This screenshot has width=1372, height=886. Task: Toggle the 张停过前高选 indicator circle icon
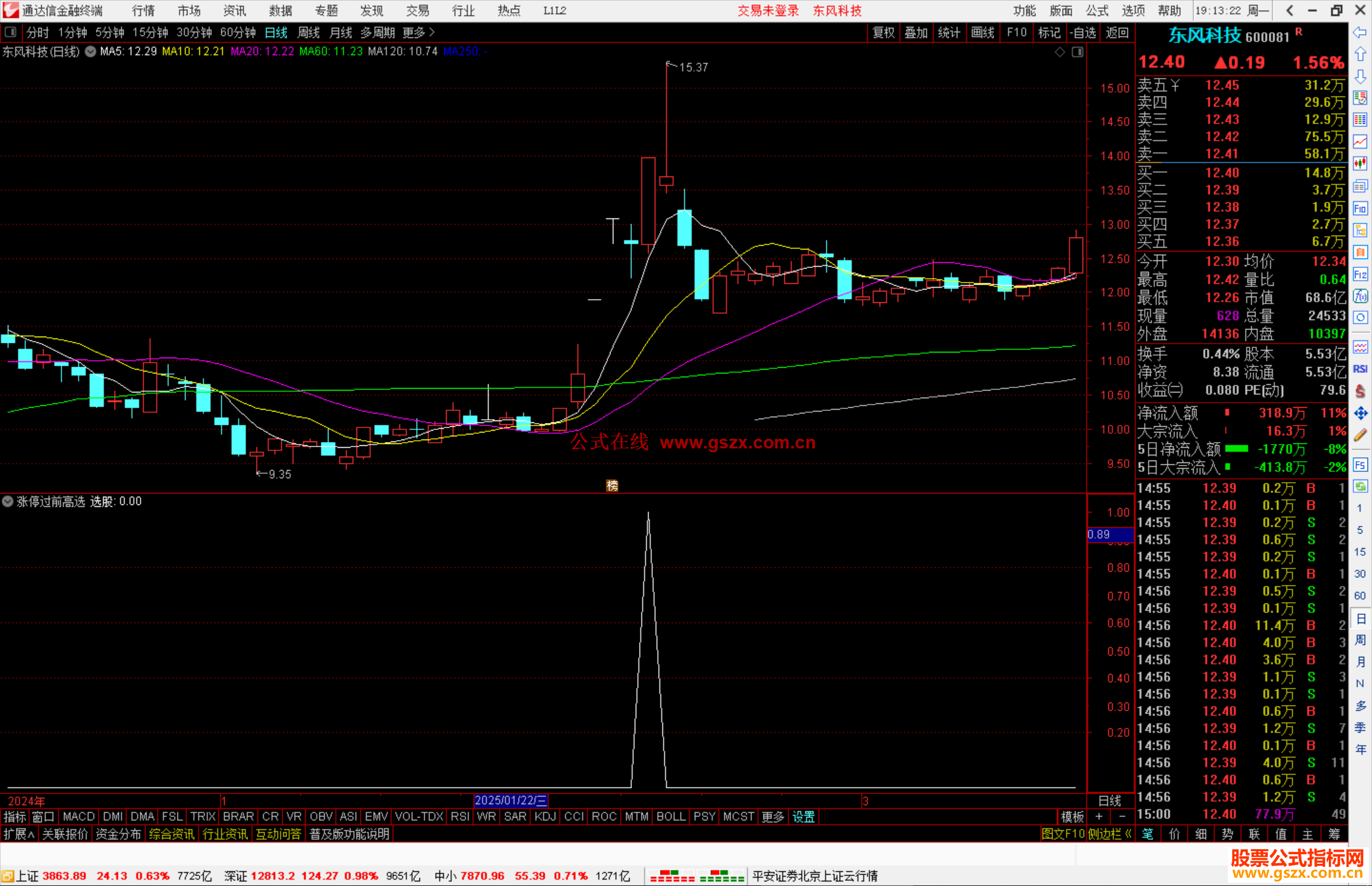tap(8, 501)
